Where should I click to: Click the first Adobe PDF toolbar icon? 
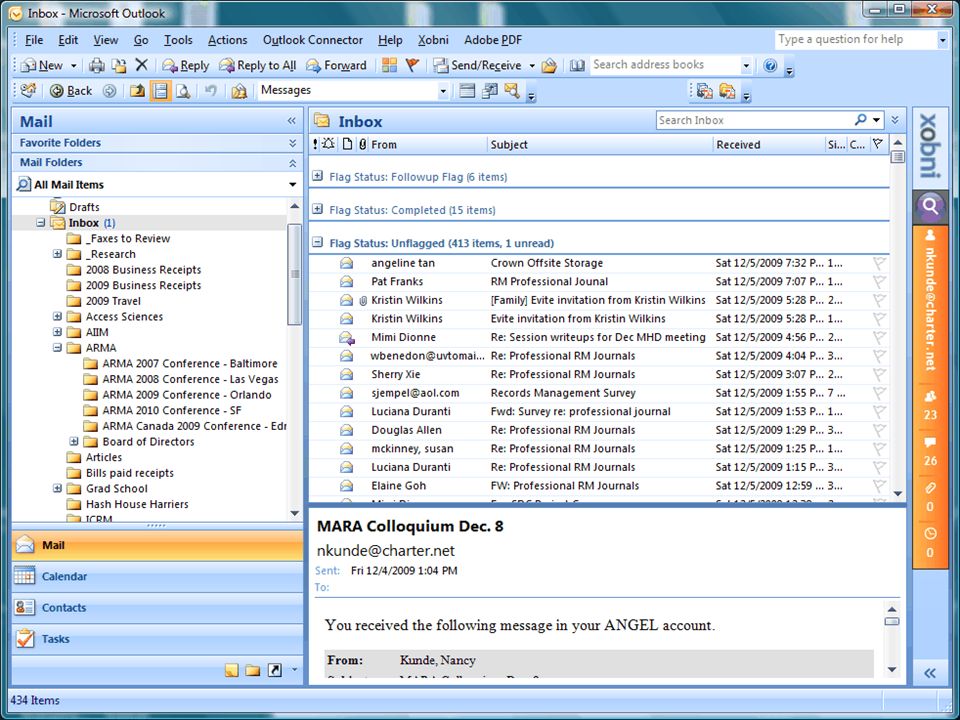[x=704, y=91]
